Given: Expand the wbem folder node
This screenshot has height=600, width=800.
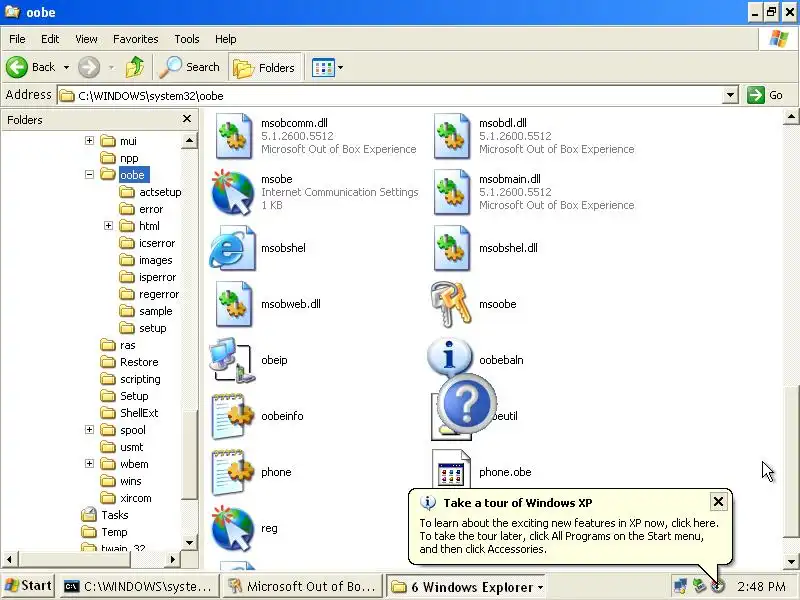Looking at the screenshot, I should [89, 464].
